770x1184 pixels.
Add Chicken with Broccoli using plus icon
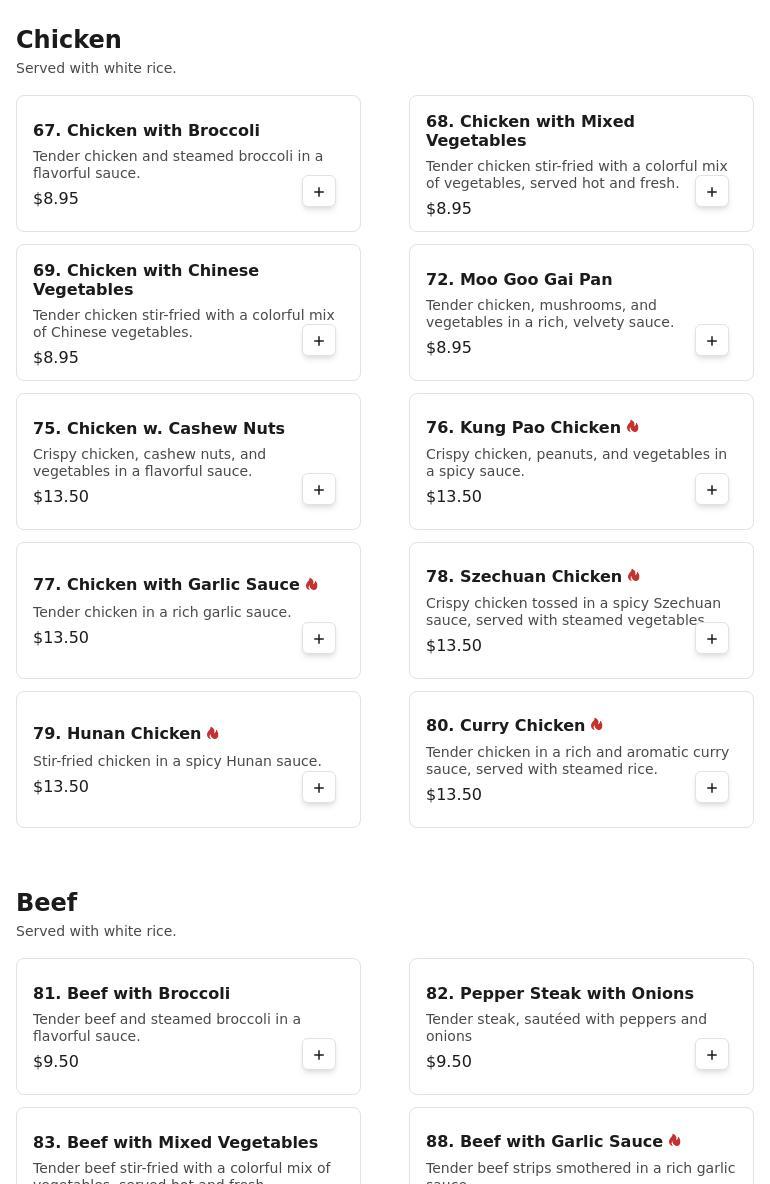pos(319,192)
